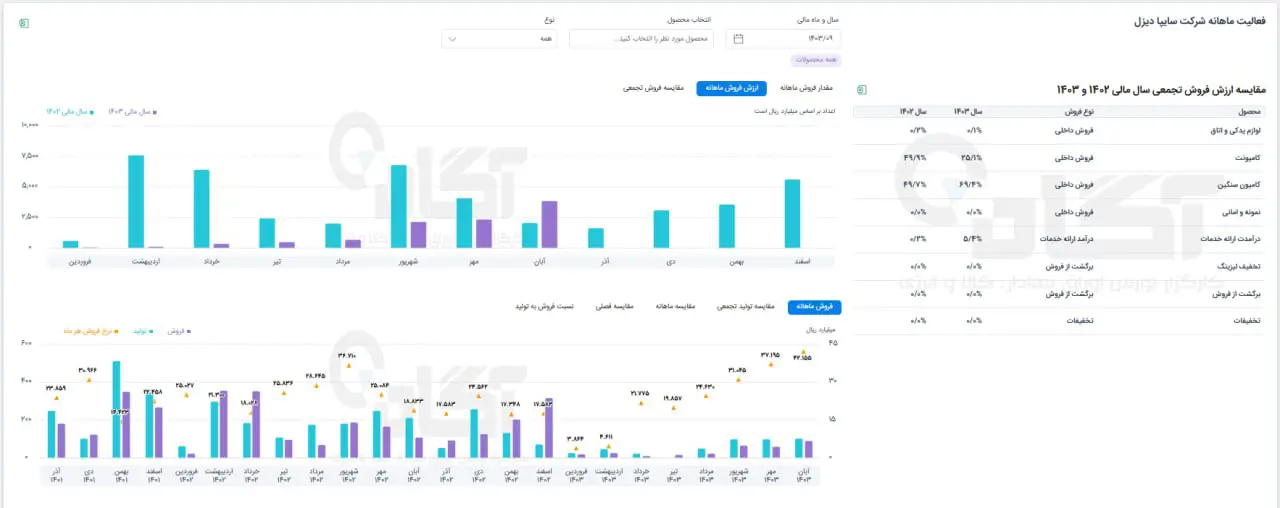Click the نوع فروش column header
Viewport: 1280px width, 508px height.
pyautogui.click(x=1078, y=111)
